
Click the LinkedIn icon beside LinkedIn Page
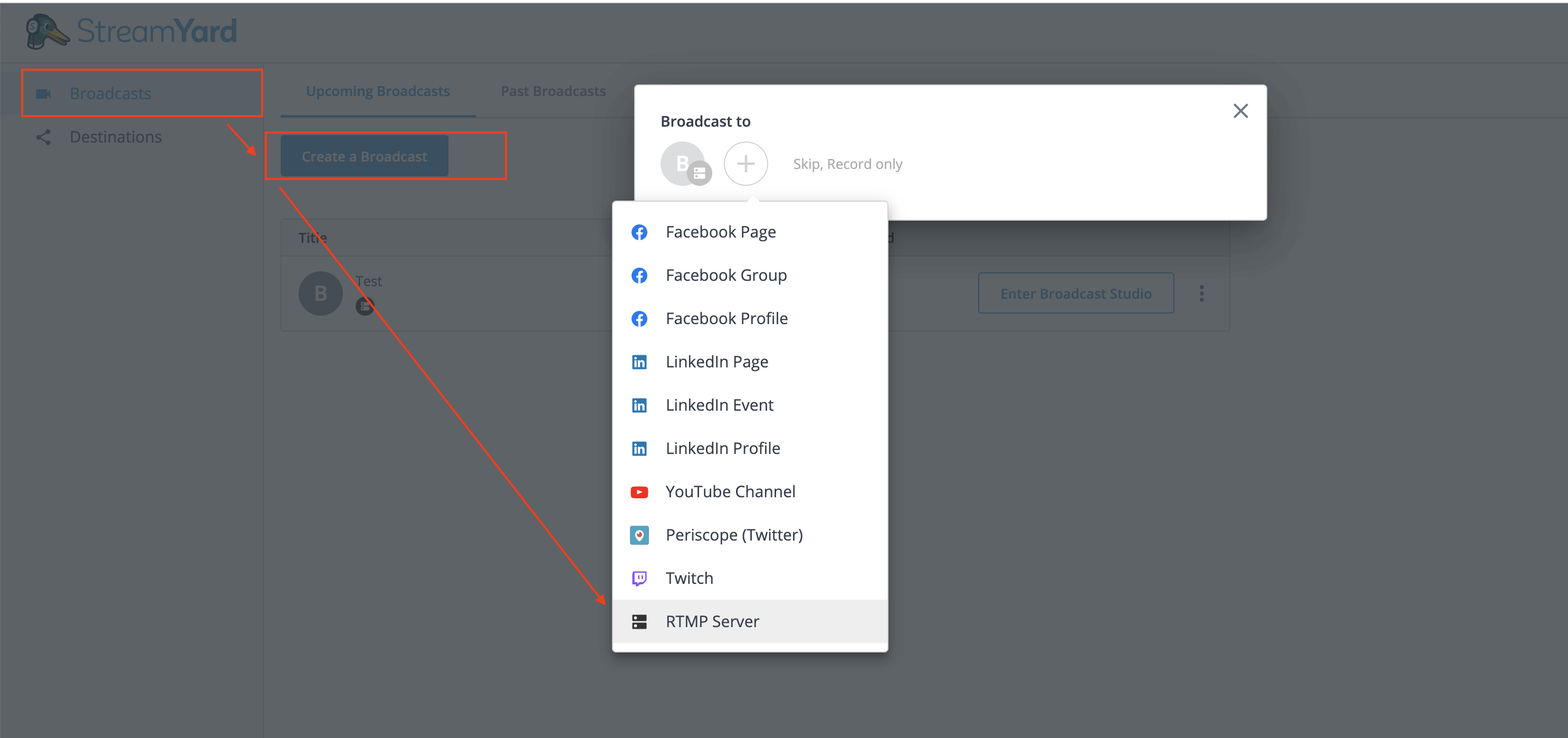pyautogui.click(x=639, y=362)
